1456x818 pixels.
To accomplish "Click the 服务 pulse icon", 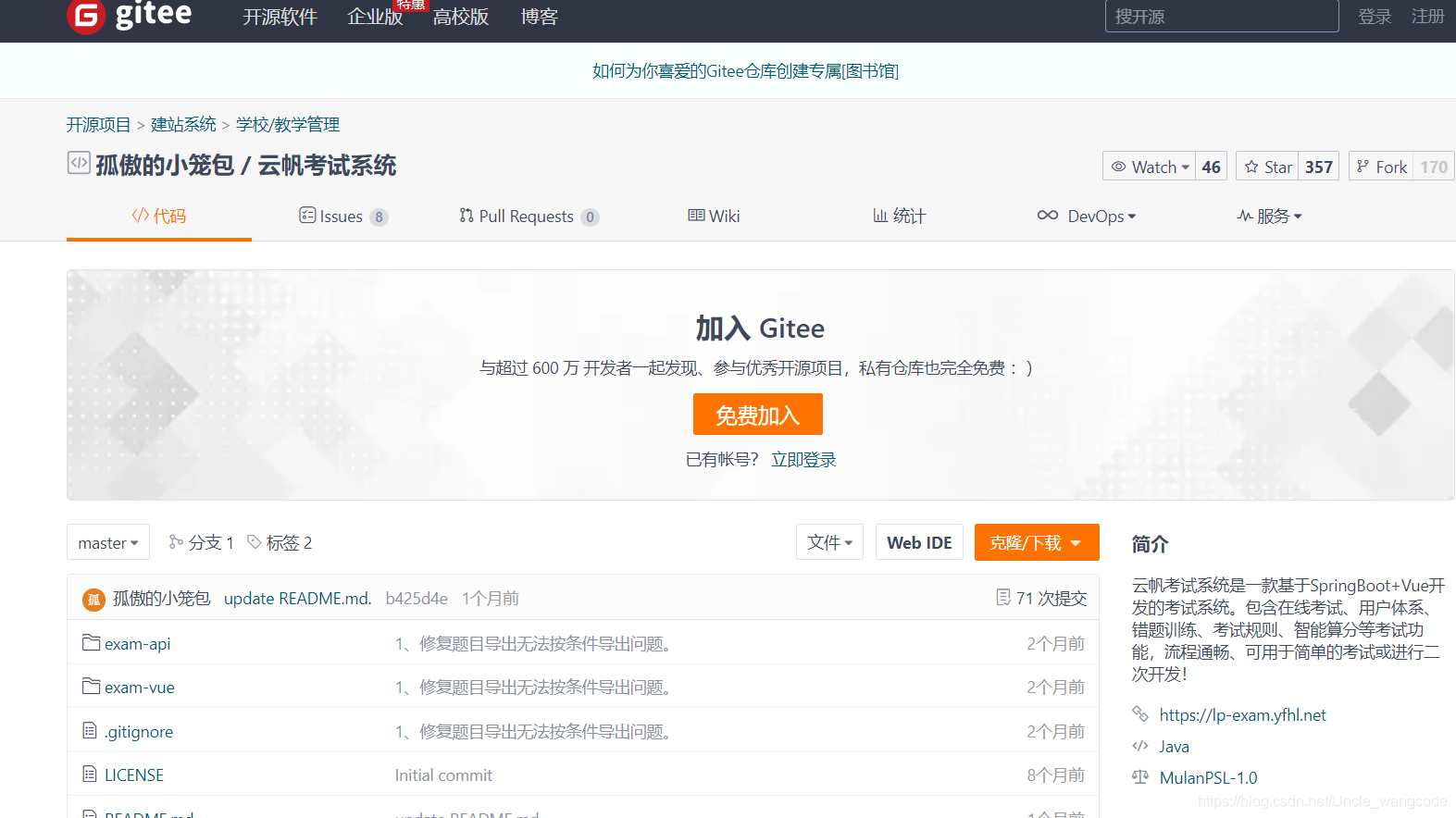I will click(x=1245, y=216).
